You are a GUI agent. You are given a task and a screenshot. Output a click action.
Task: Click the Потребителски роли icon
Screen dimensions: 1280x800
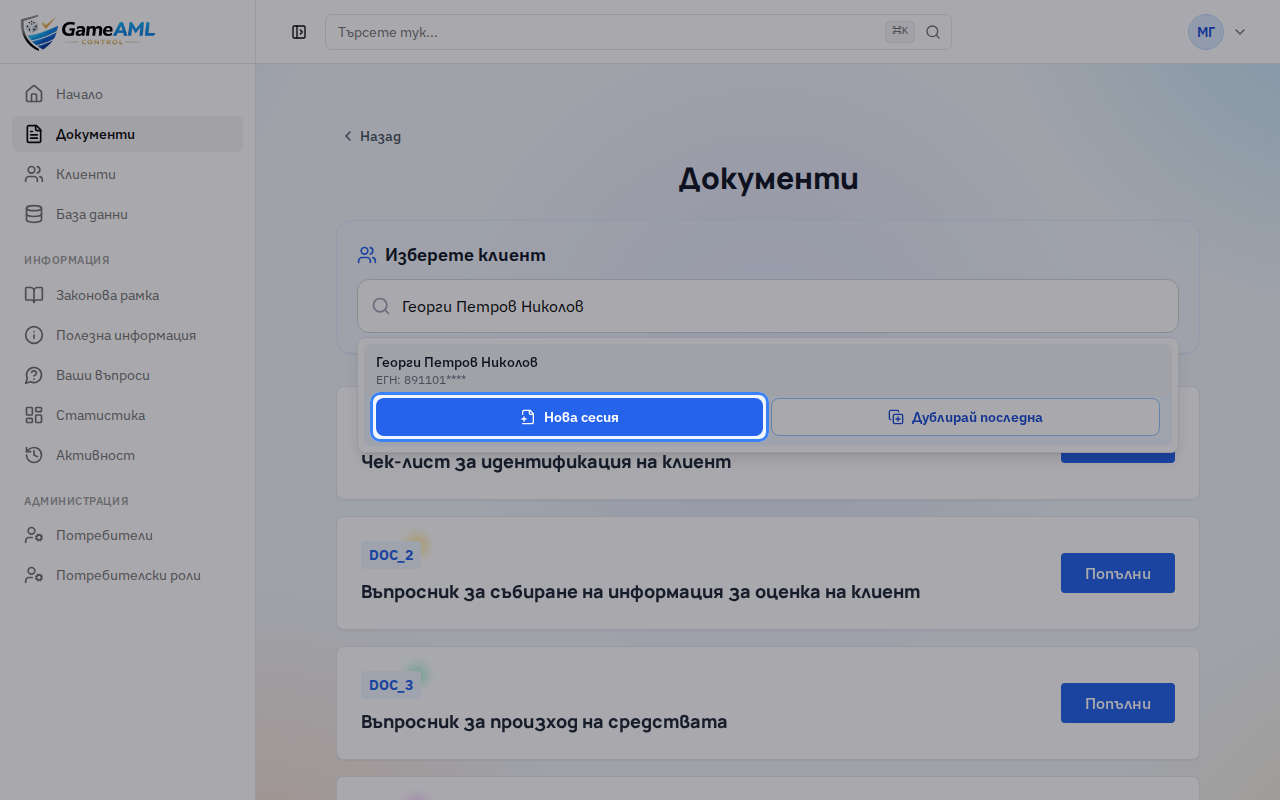[34, 575]
